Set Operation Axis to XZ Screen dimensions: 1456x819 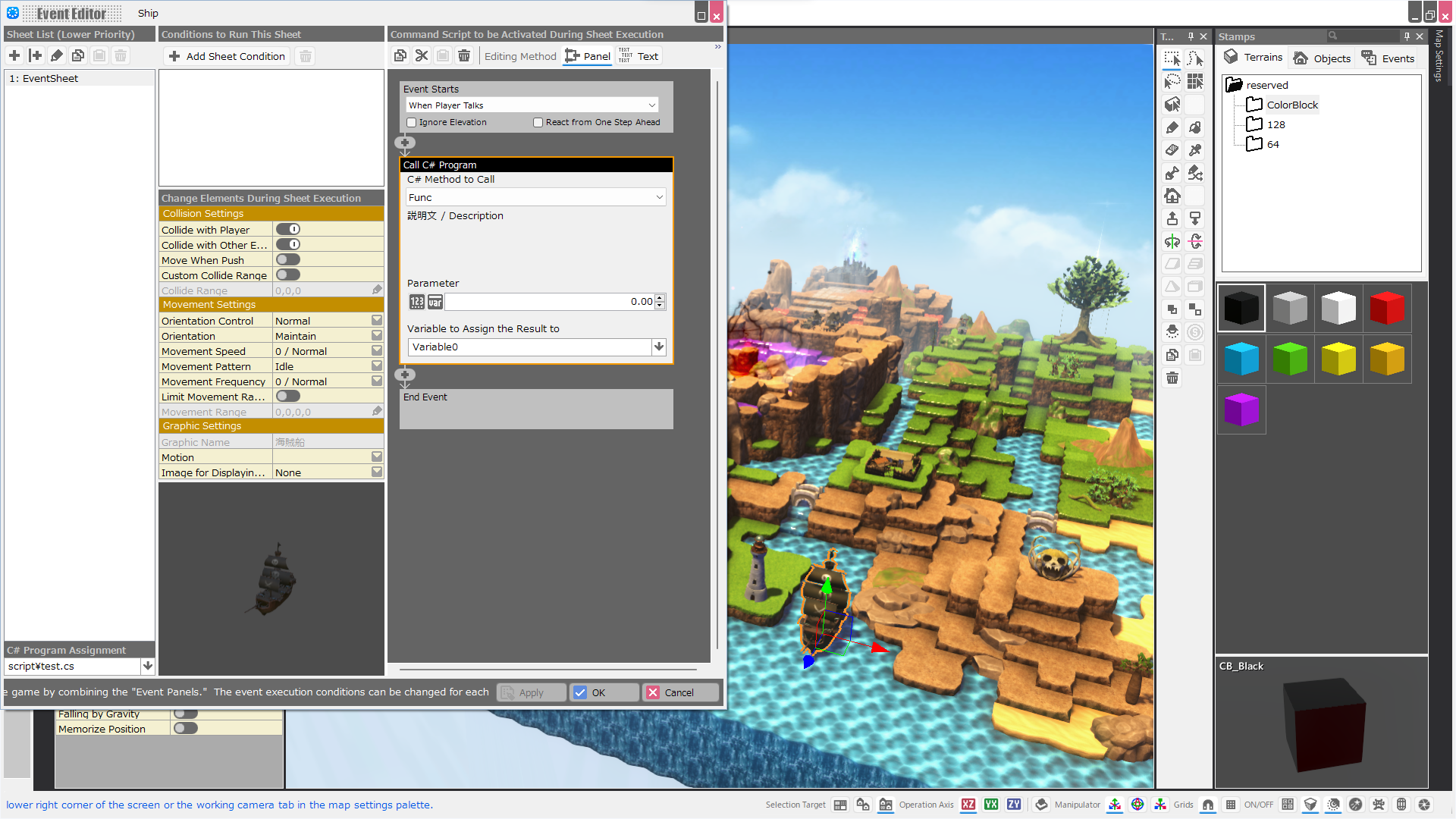click(x=968, y=805)
